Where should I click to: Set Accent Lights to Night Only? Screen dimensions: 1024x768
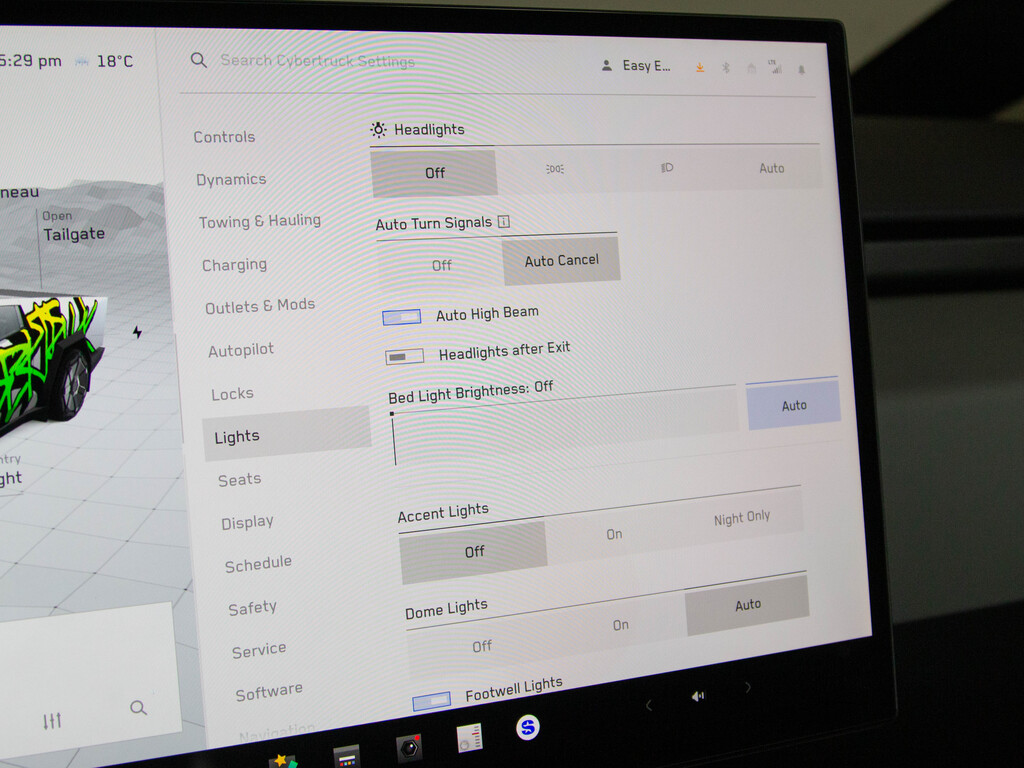pos(742,518)
